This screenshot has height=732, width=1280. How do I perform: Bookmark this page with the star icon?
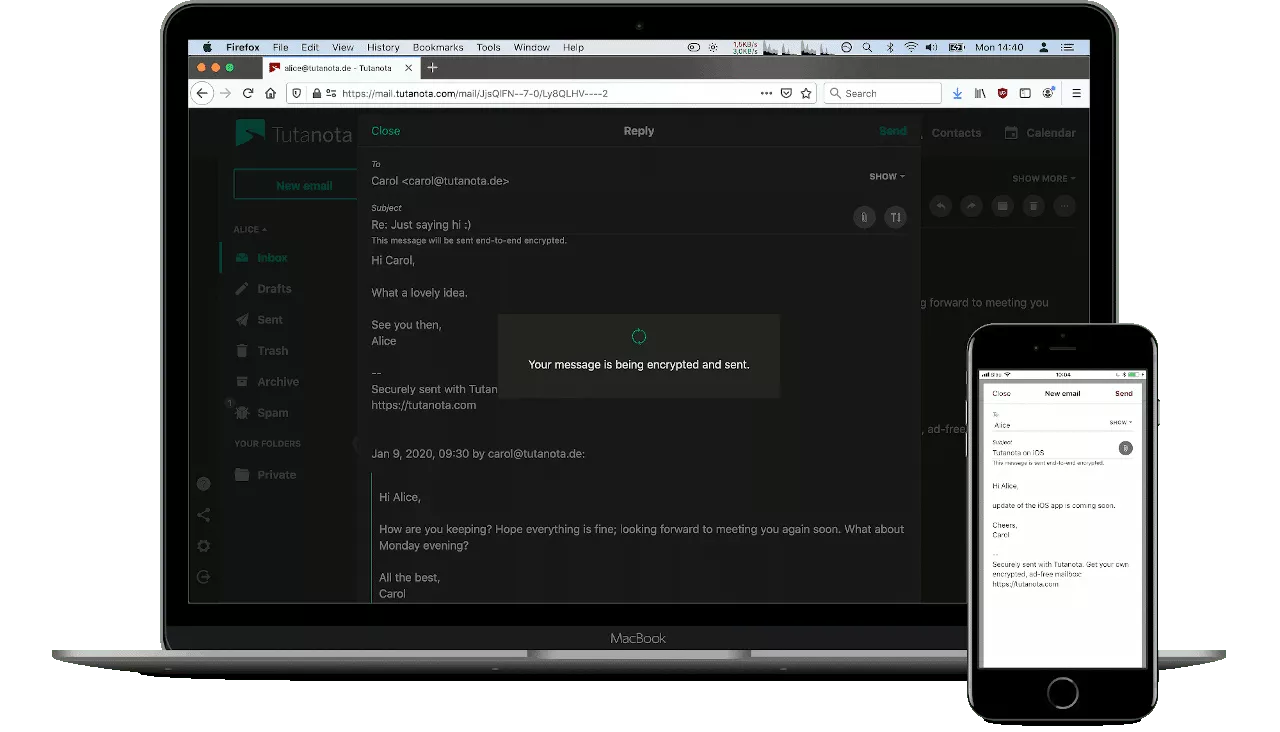[x=806, y=93]
